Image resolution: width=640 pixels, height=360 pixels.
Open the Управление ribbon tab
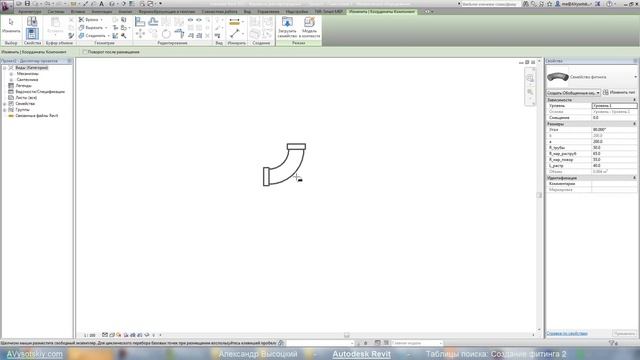[x=268, y=12]
